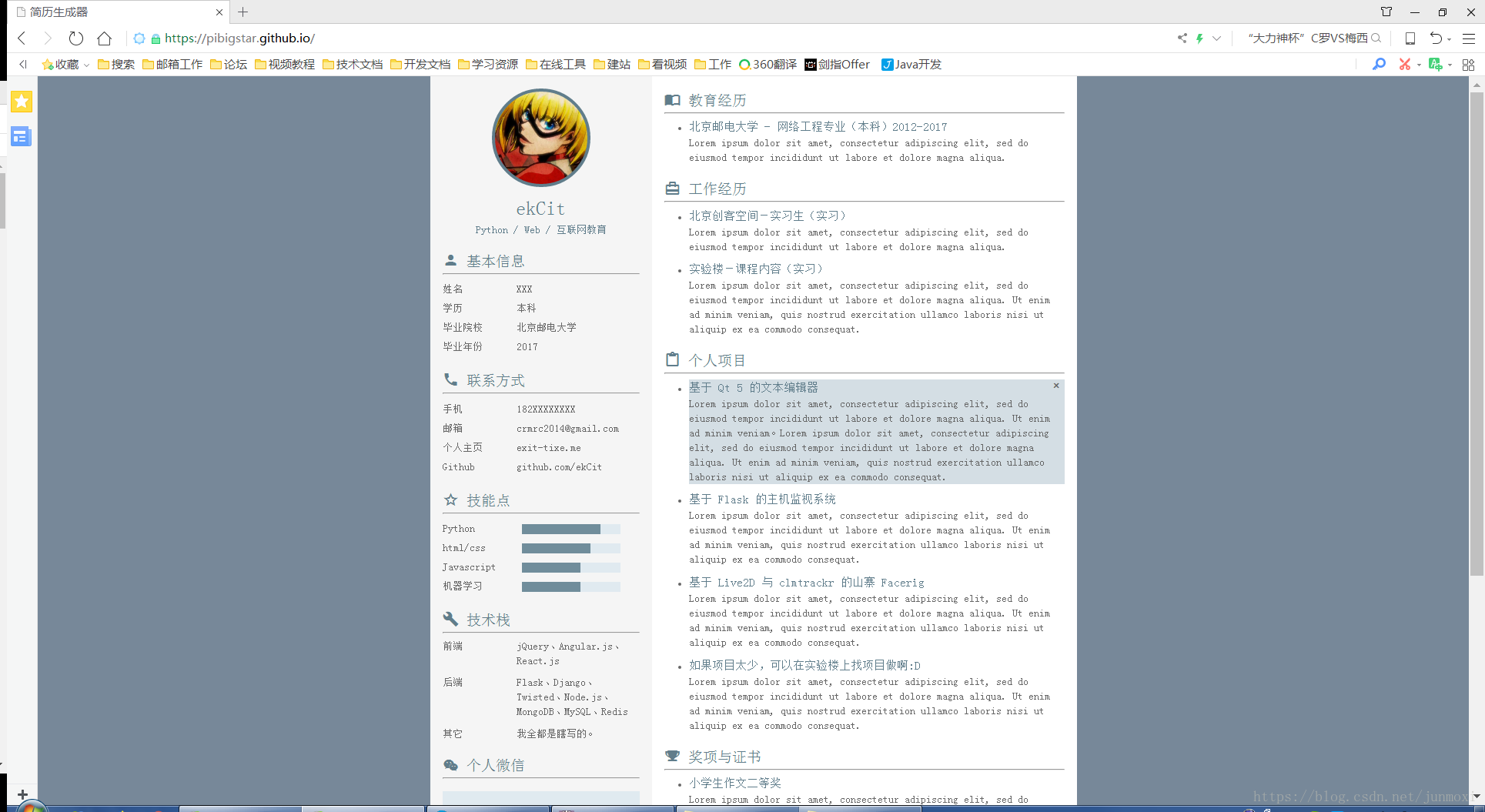Open the 搜索 bookmark folder
Screen dimensions: 1485x812
click(116, 65)
